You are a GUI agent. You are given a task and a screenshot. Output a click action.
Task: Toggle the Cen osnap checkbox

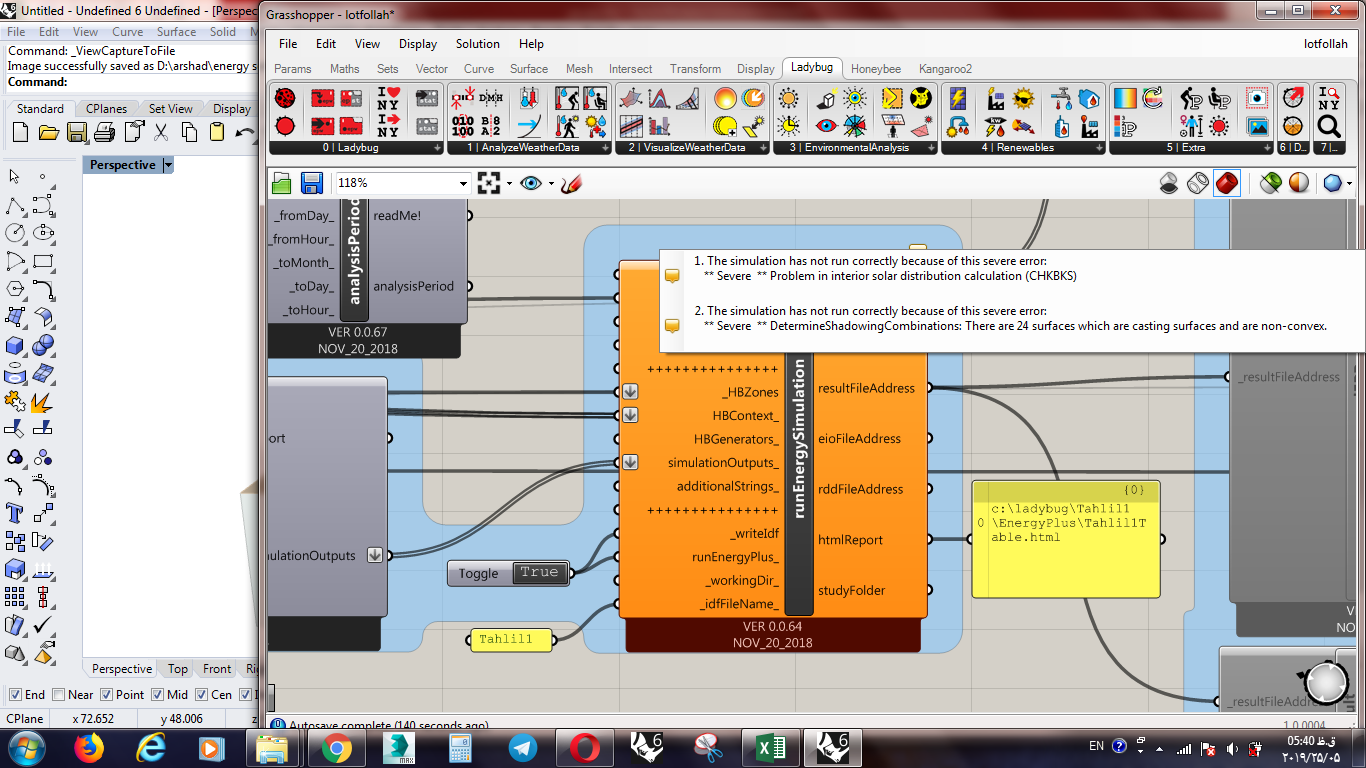[203, 695]
